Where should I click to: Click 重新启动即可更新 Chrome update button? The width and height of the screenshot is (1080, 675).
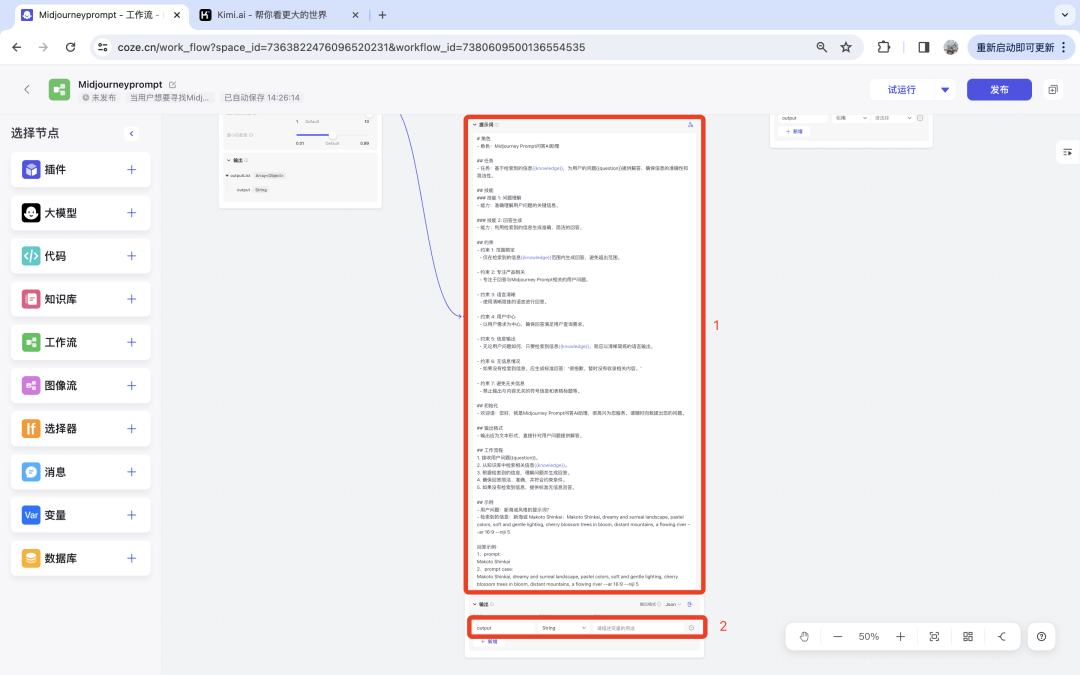(x=1021, y=48)
